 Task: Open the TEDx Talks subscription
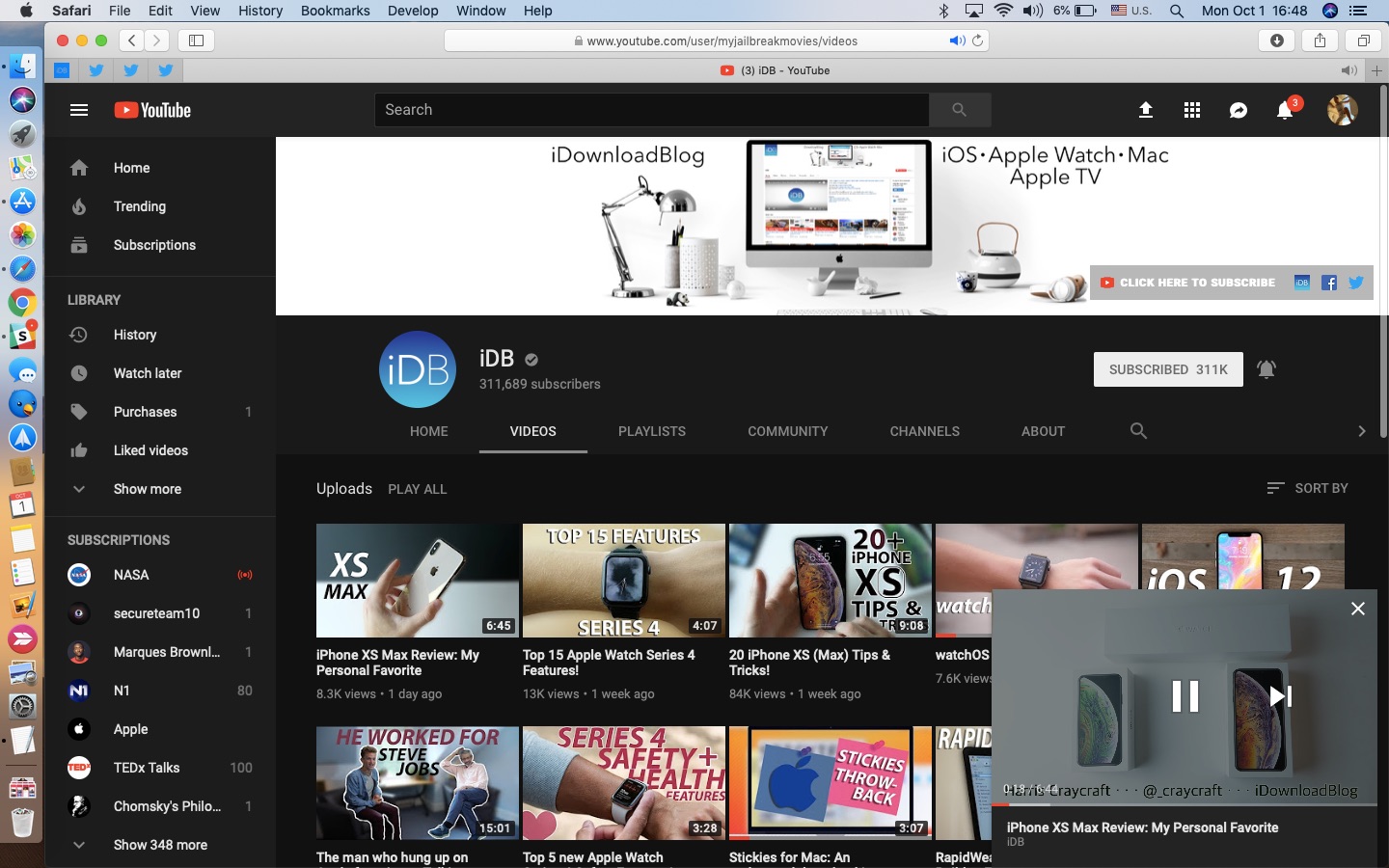(x=160, y=768)
